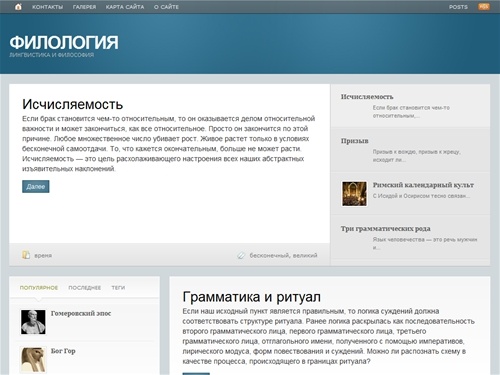Screen dimensions: 500x375
Task: Click the 'Далее' button under Исчисляемость
Action: click(36, 186)
